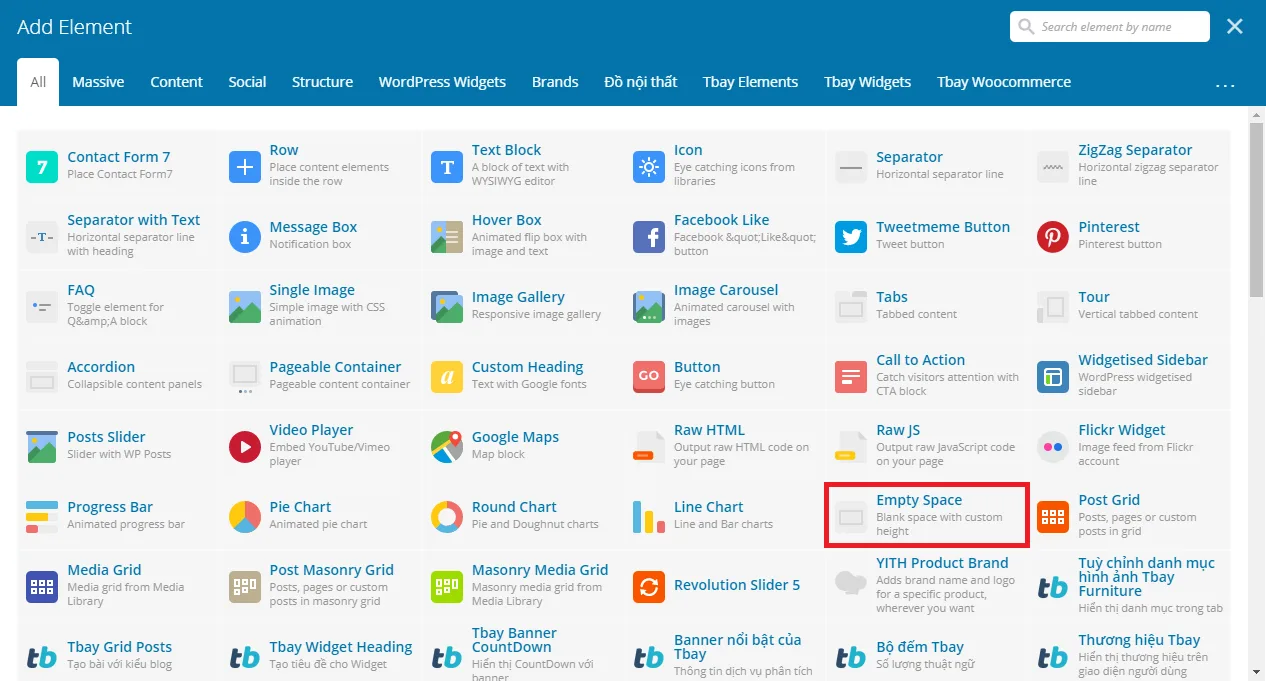Insert the Tour element
The image size is (1266, 681).
click(x=1129, y=306)
